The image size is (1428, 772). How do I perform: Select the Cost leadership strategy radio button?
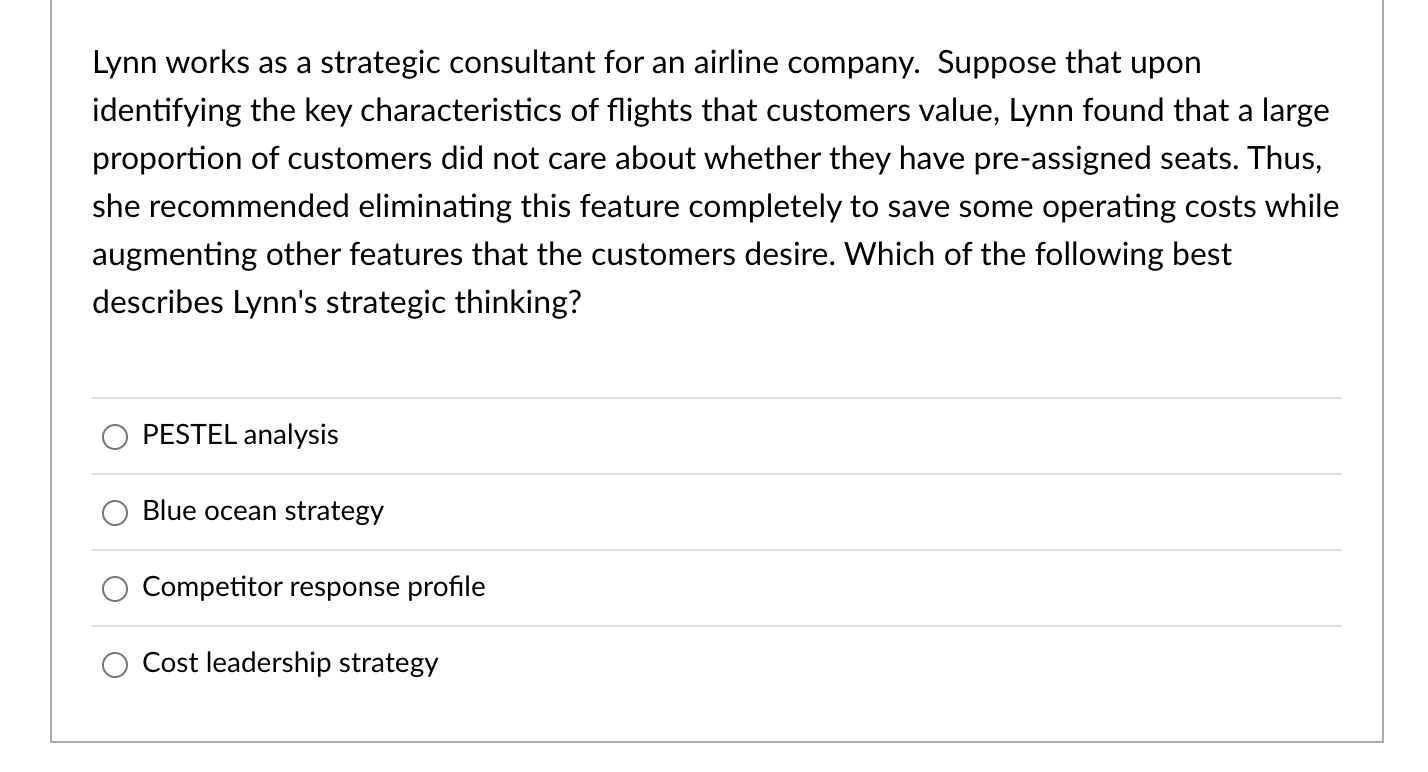point(115,663)
